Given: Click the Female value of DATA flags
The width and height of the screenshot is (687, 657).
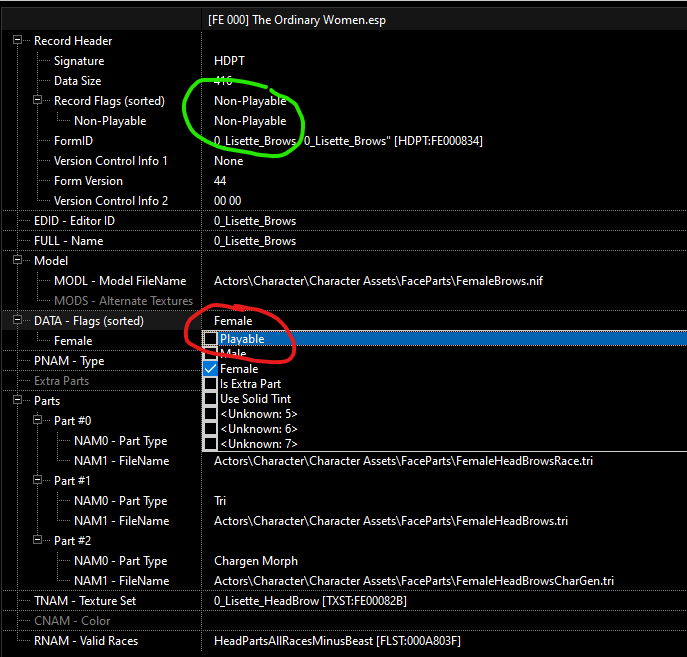Looking at the screenshot, I should (233, 321).
